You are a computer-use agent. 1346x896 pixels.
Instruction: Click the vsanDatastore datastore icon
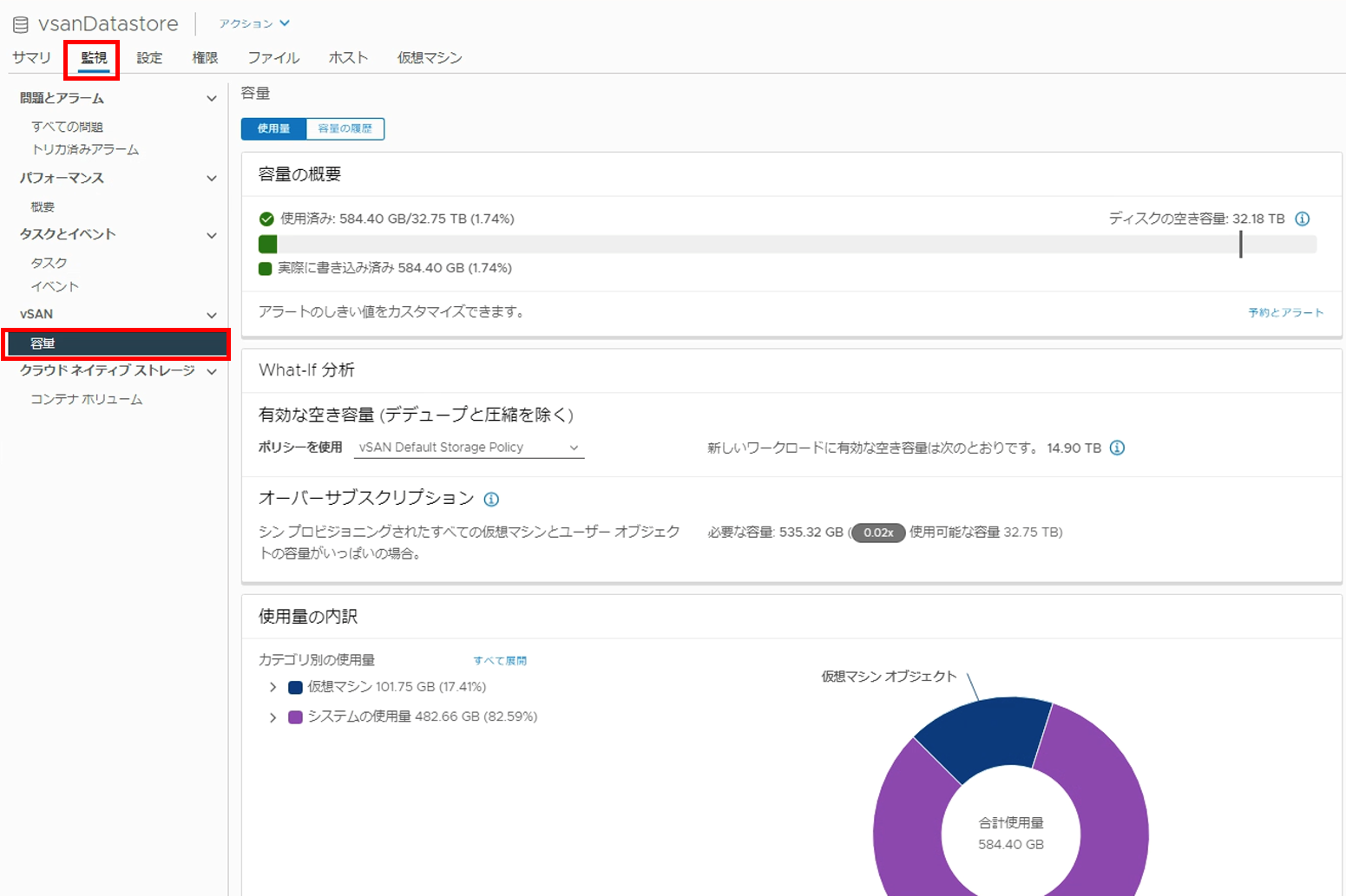pyautogui.click(x=21, y=24)
